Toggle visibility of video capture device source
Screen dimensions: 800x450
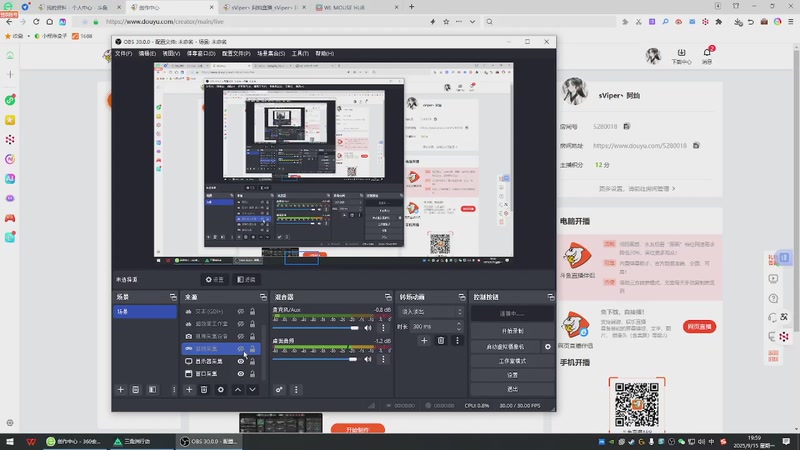(x=240, y=336)
